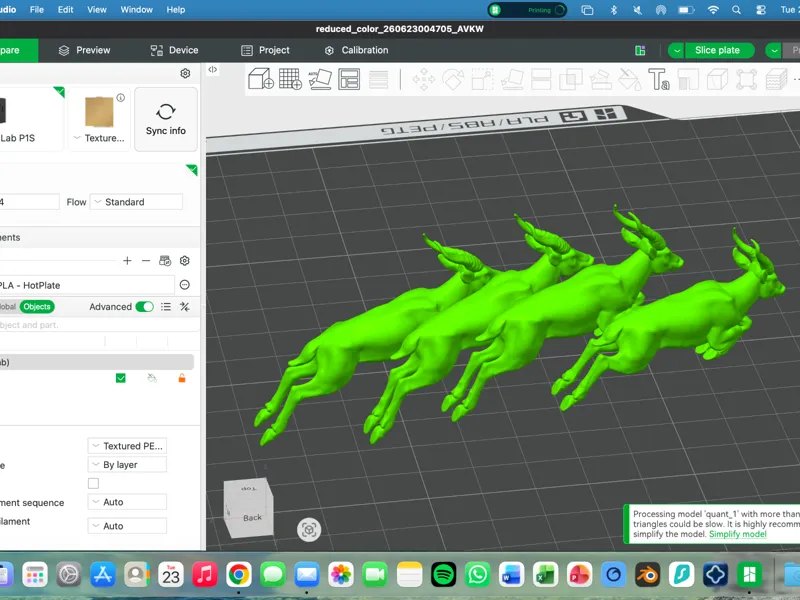800x600 pixels.
Task: Open the Help menu
Action: [176, 10]
